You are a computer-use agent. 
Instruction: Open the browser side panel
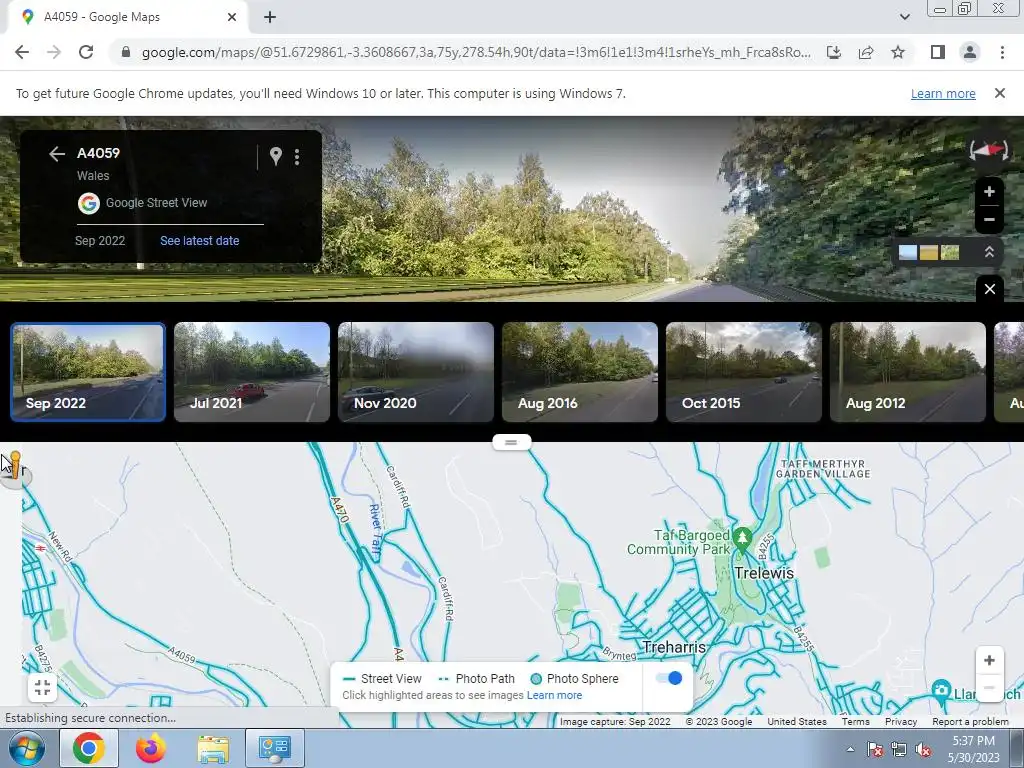pyautogui.click(x=938, y=52)
